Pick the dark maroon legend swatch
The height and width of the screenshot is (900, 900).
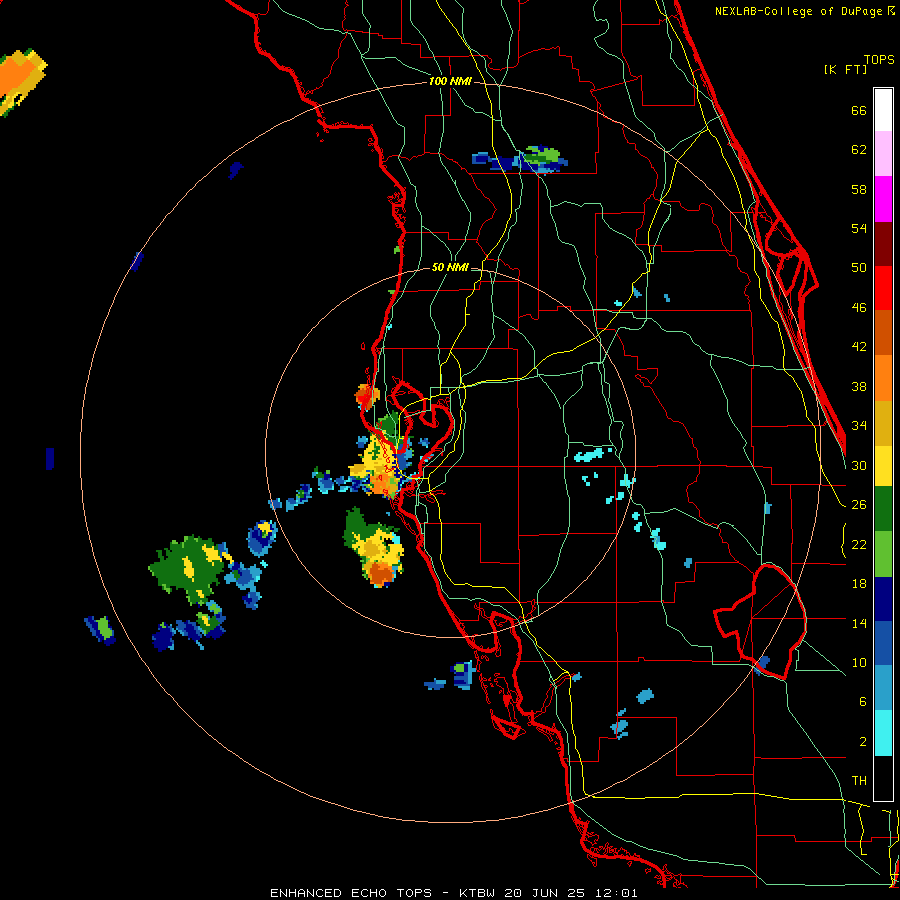click(883, 244)
